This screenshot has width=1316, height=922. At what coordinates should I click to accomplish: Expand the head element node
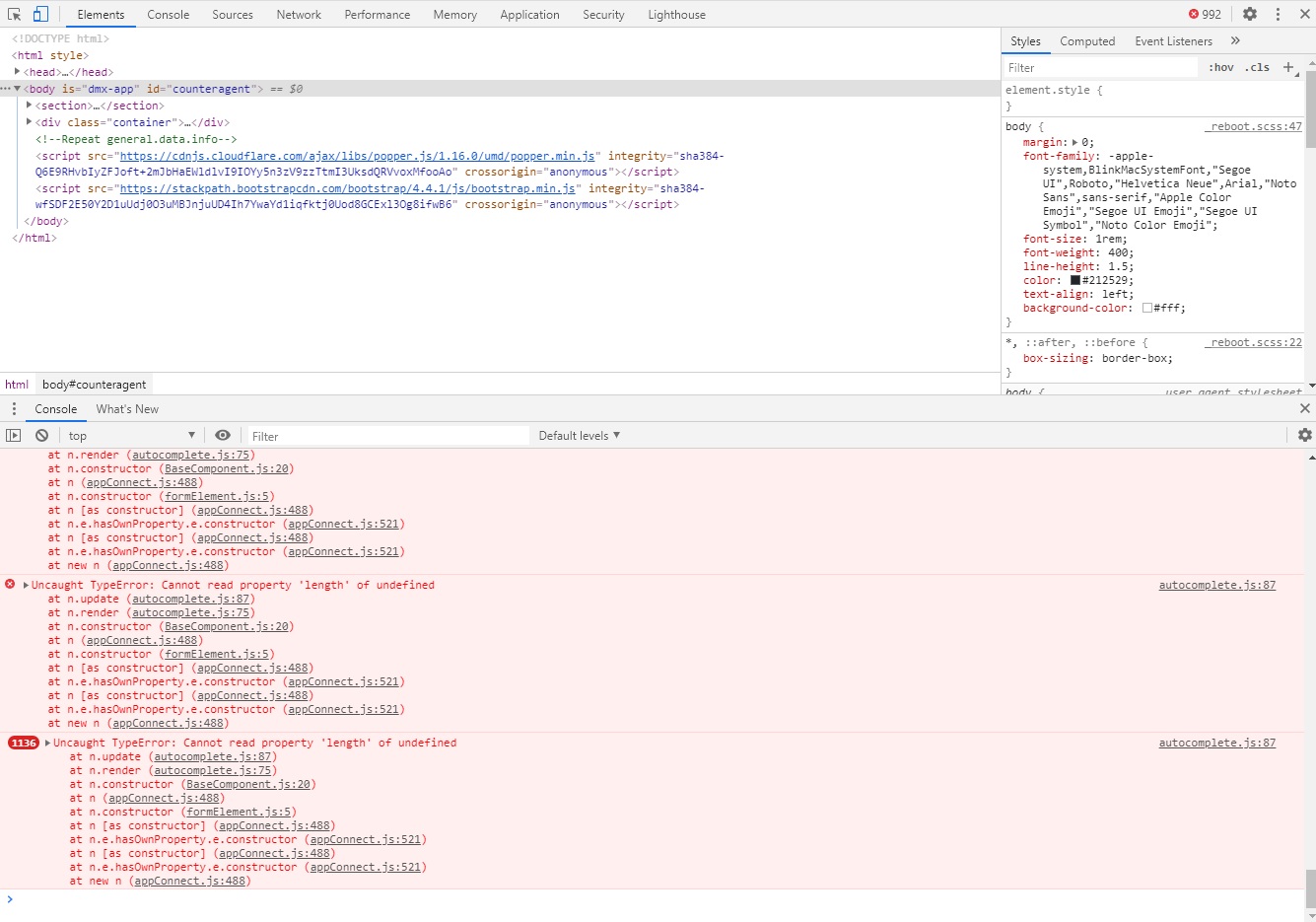tap(17, 71)
